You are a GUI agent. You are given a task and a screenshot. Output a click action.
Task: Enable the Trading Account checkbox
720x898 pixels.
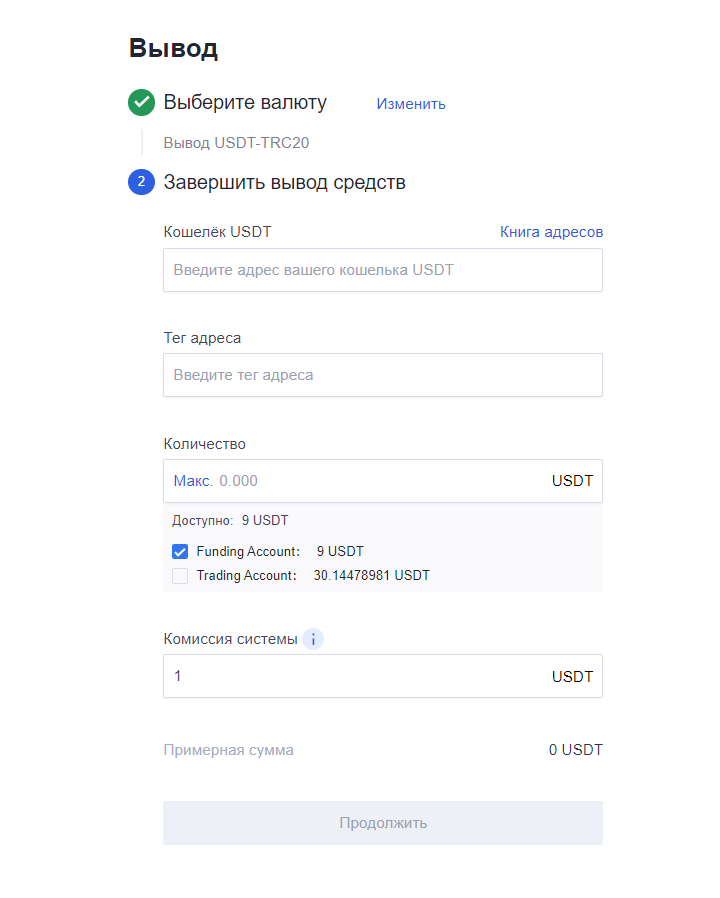tap(180, 576)
